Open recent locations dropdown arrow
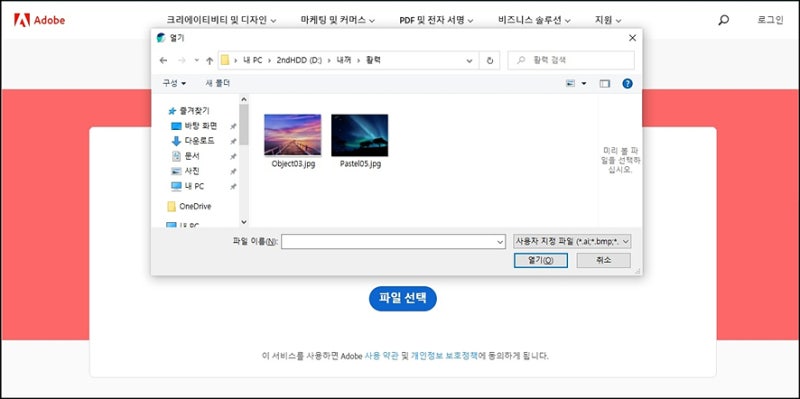 click(x=196, y=60)
